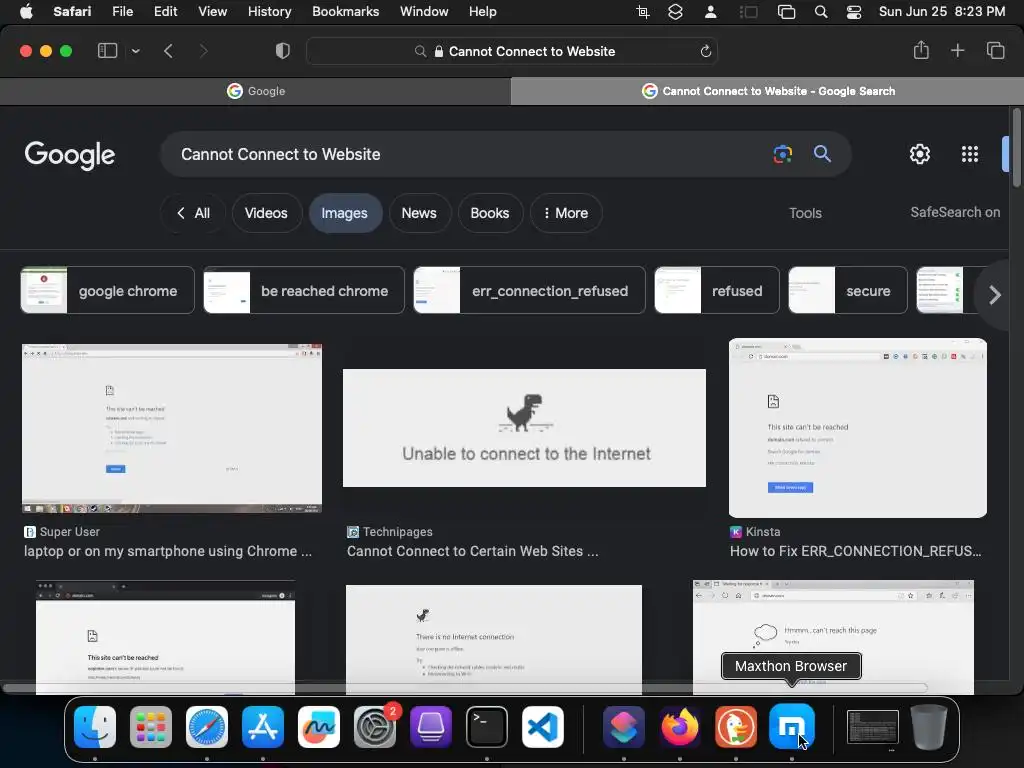Show the tab overview icon
The width and height of the screenshot is (1024, 768).
click(995, 50)
